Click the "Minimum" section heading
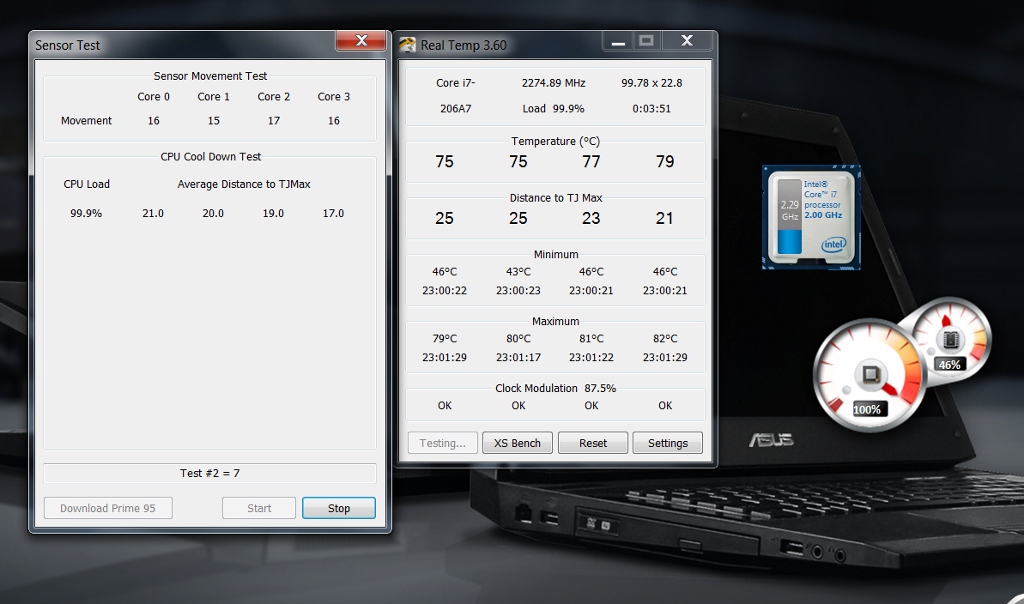This screenshot has height=604, width=1024. pos(556,254)
